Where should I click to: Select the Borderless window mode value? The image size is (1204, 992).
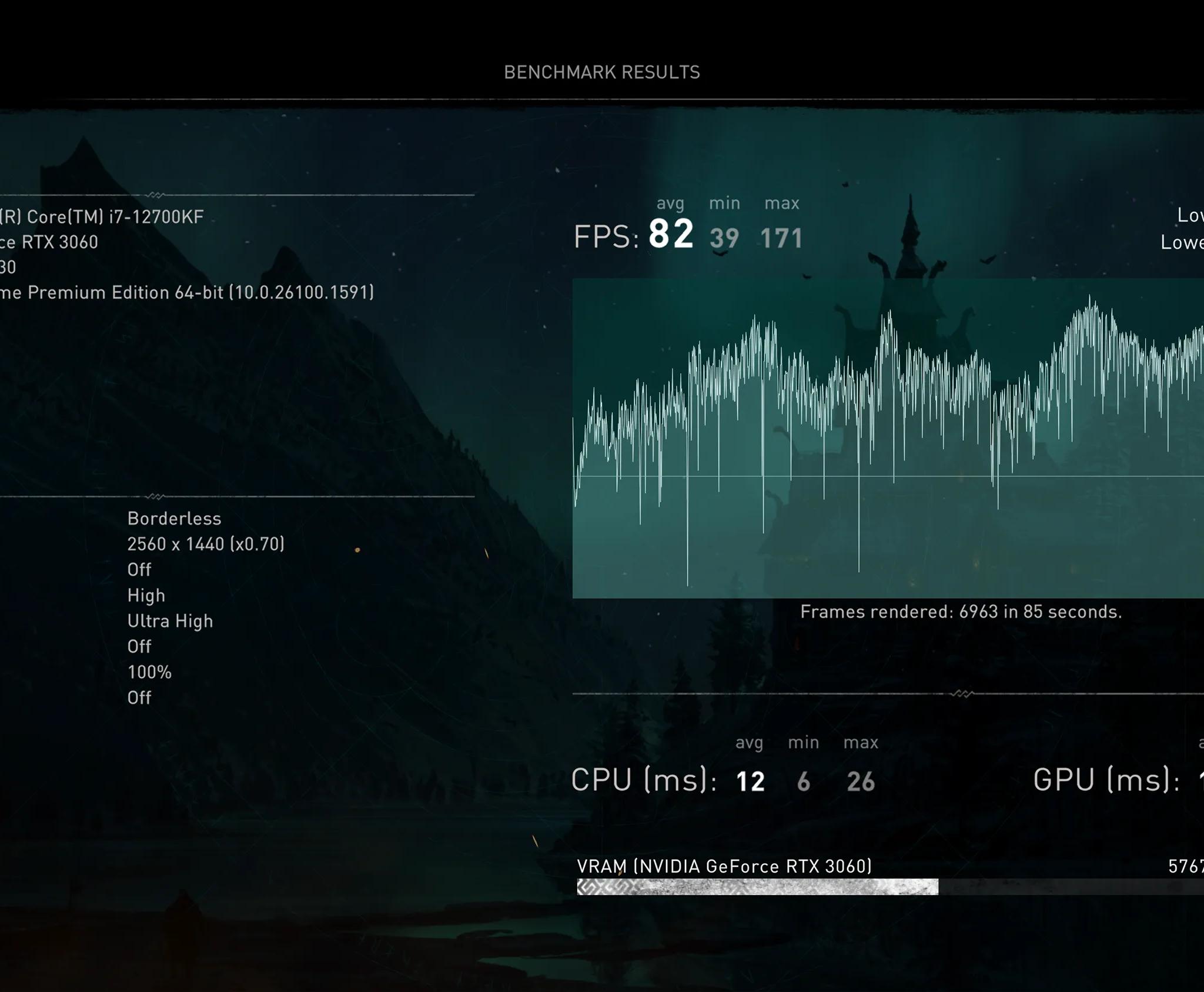point(174,519)
